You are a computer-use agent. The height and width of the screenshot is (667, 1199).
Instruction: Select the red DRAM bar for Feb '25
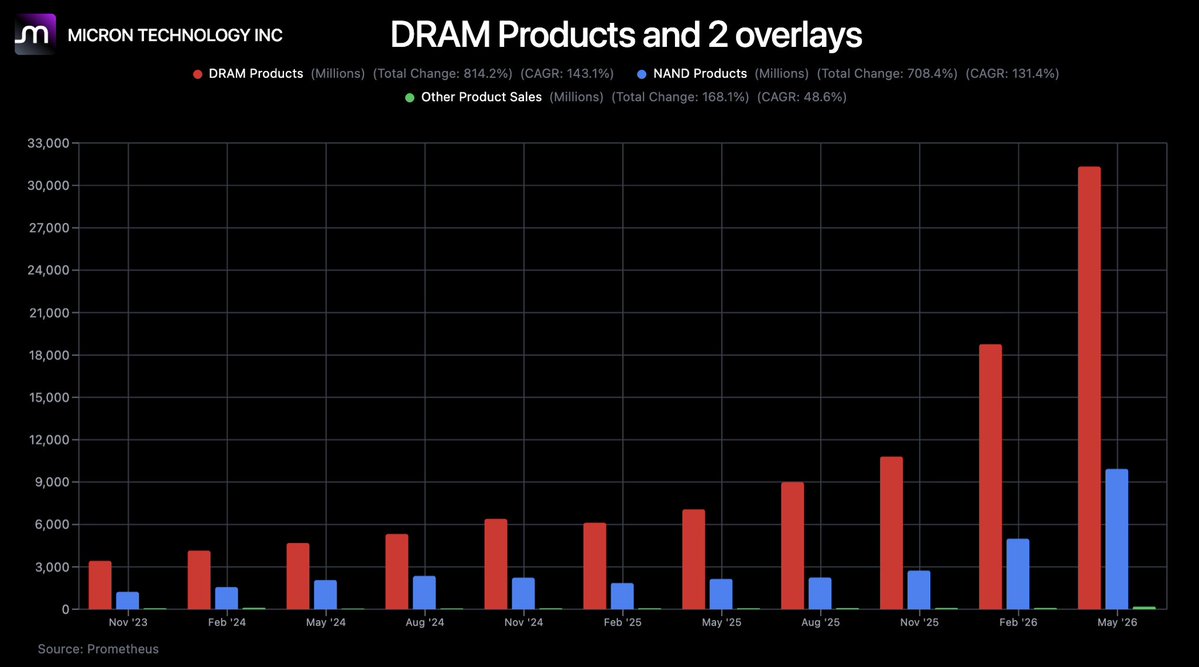595,566
